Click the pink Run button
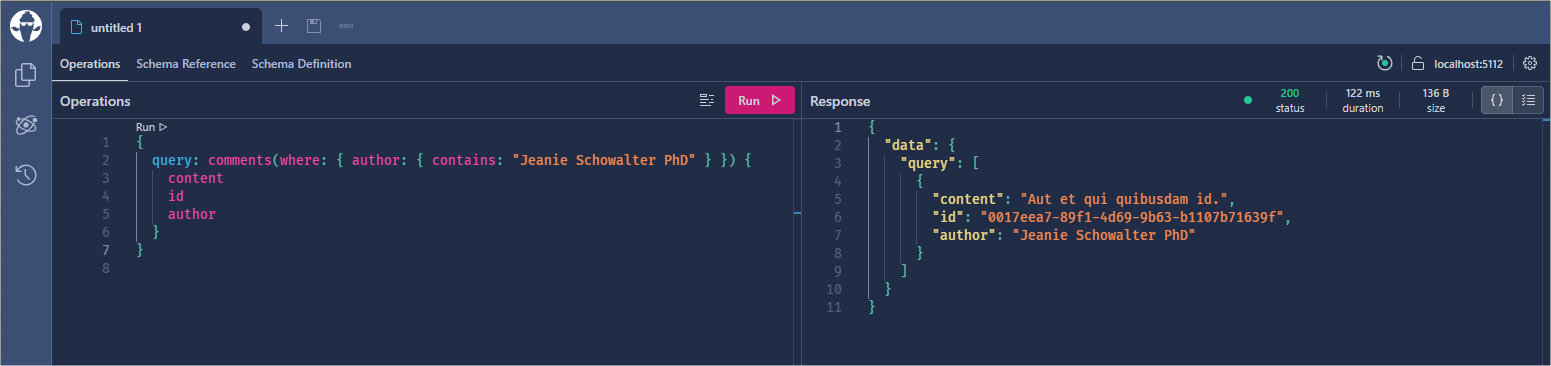This screenshot has height=366, width=1551. [x=760, y=100]
